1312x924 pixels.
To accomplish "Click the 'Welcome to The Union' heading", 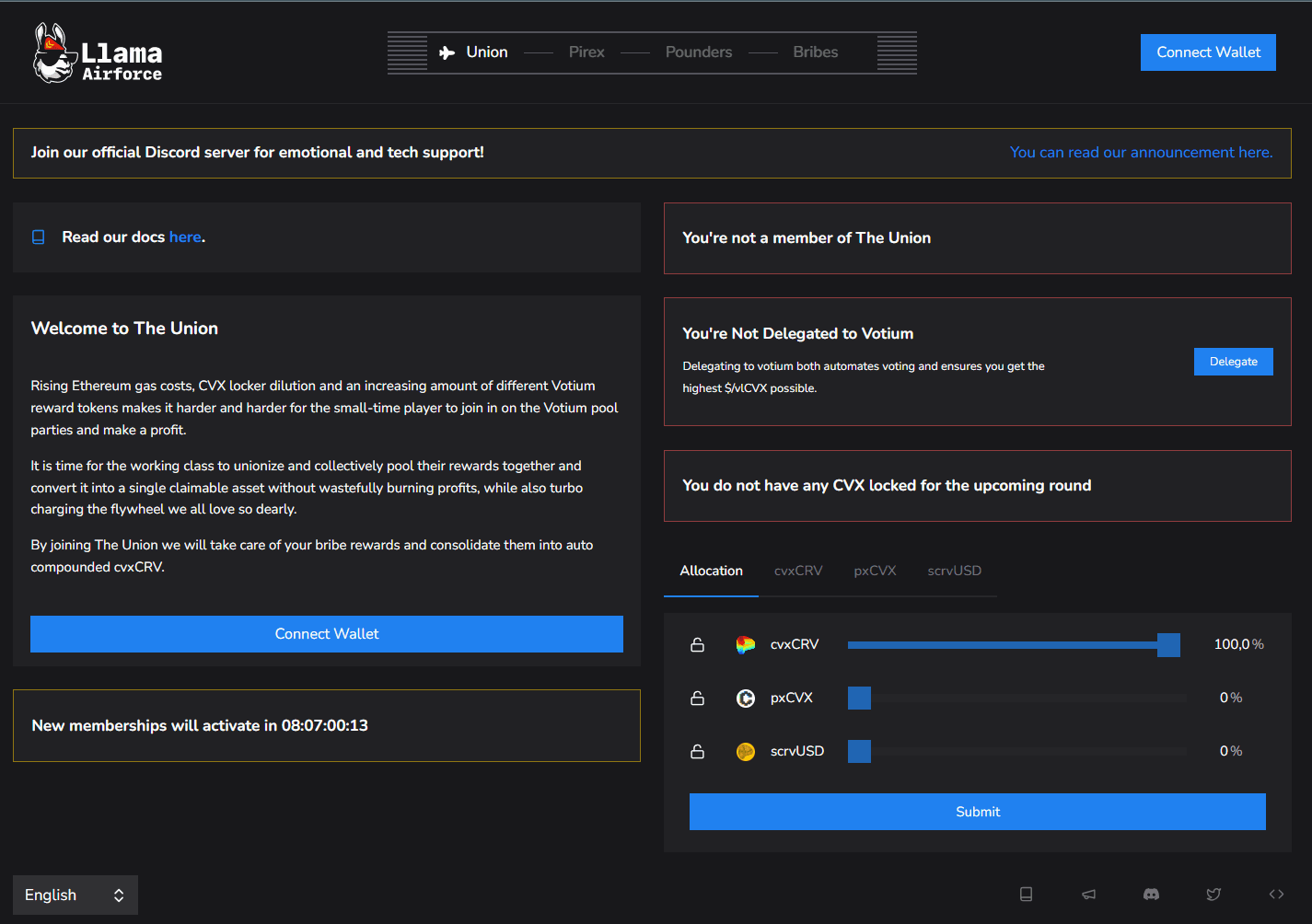I will [124, 329].
